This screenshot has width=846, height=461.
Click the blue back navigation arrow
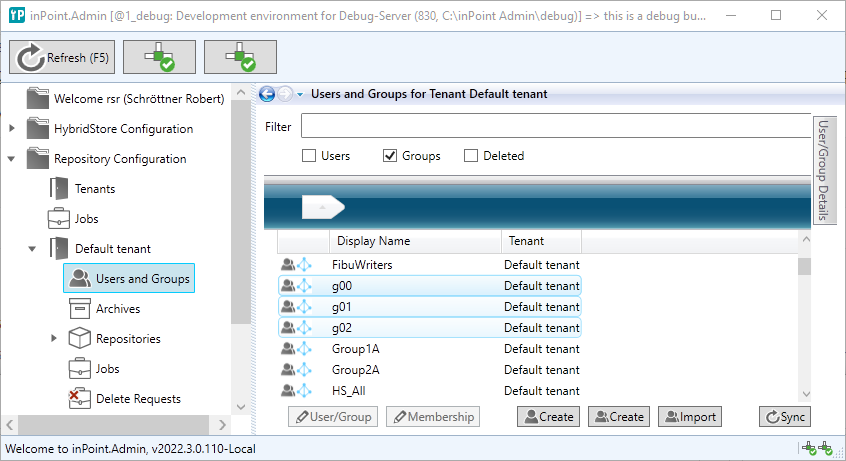tap(267, 94)
